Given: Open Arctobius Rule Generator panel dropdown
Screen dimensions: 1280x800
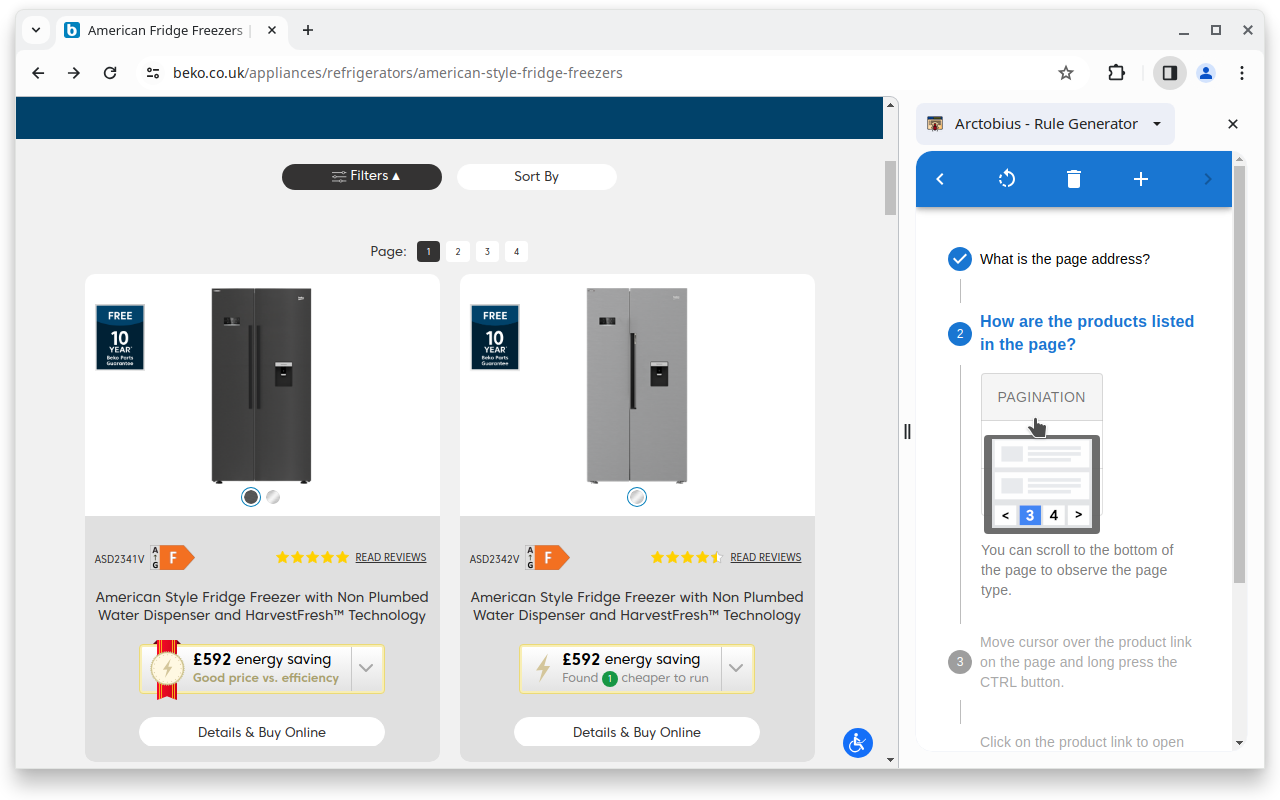Looking at the screenshot, I should click(1157, 124).
